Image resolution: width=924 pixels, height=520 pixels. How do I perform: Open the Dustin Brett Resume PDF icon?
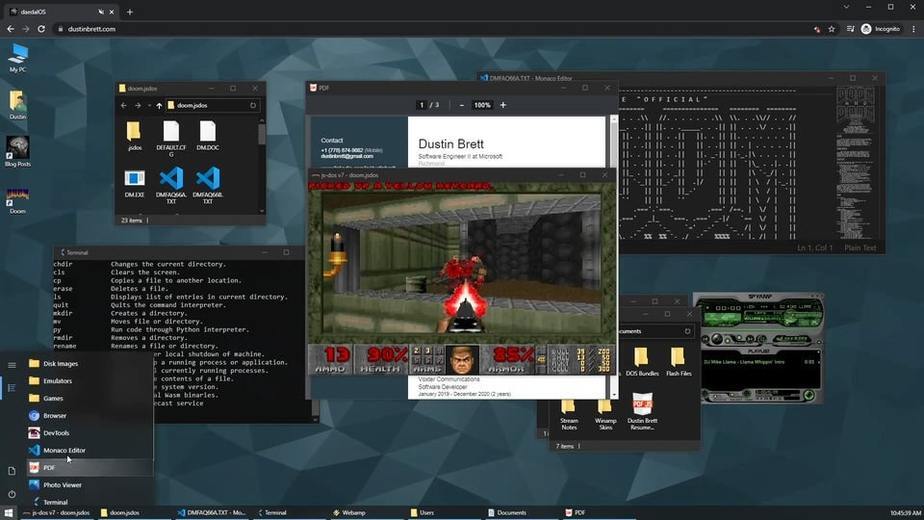click(x=642, y=412)
